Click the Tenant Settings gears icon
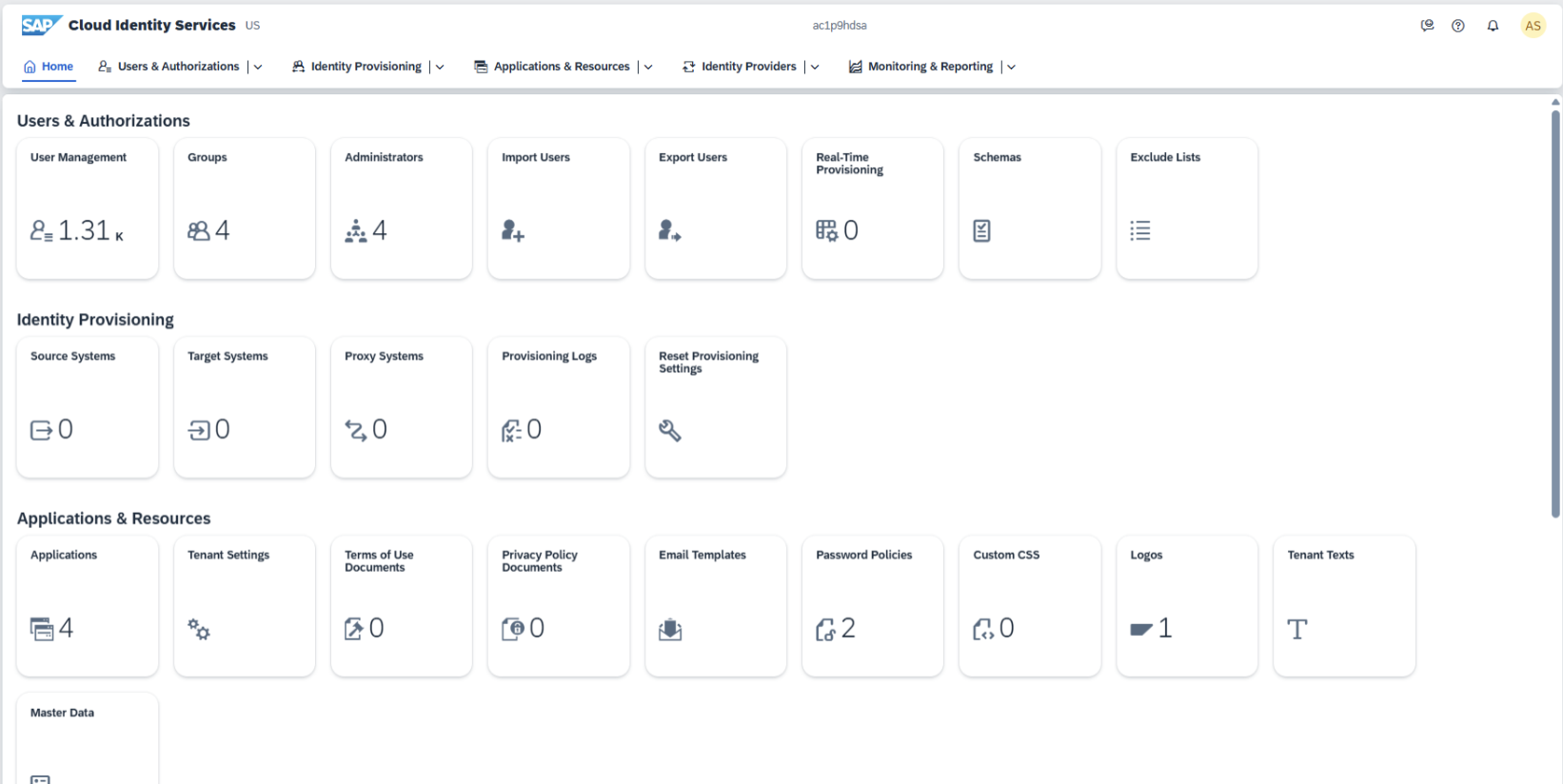 199,629
